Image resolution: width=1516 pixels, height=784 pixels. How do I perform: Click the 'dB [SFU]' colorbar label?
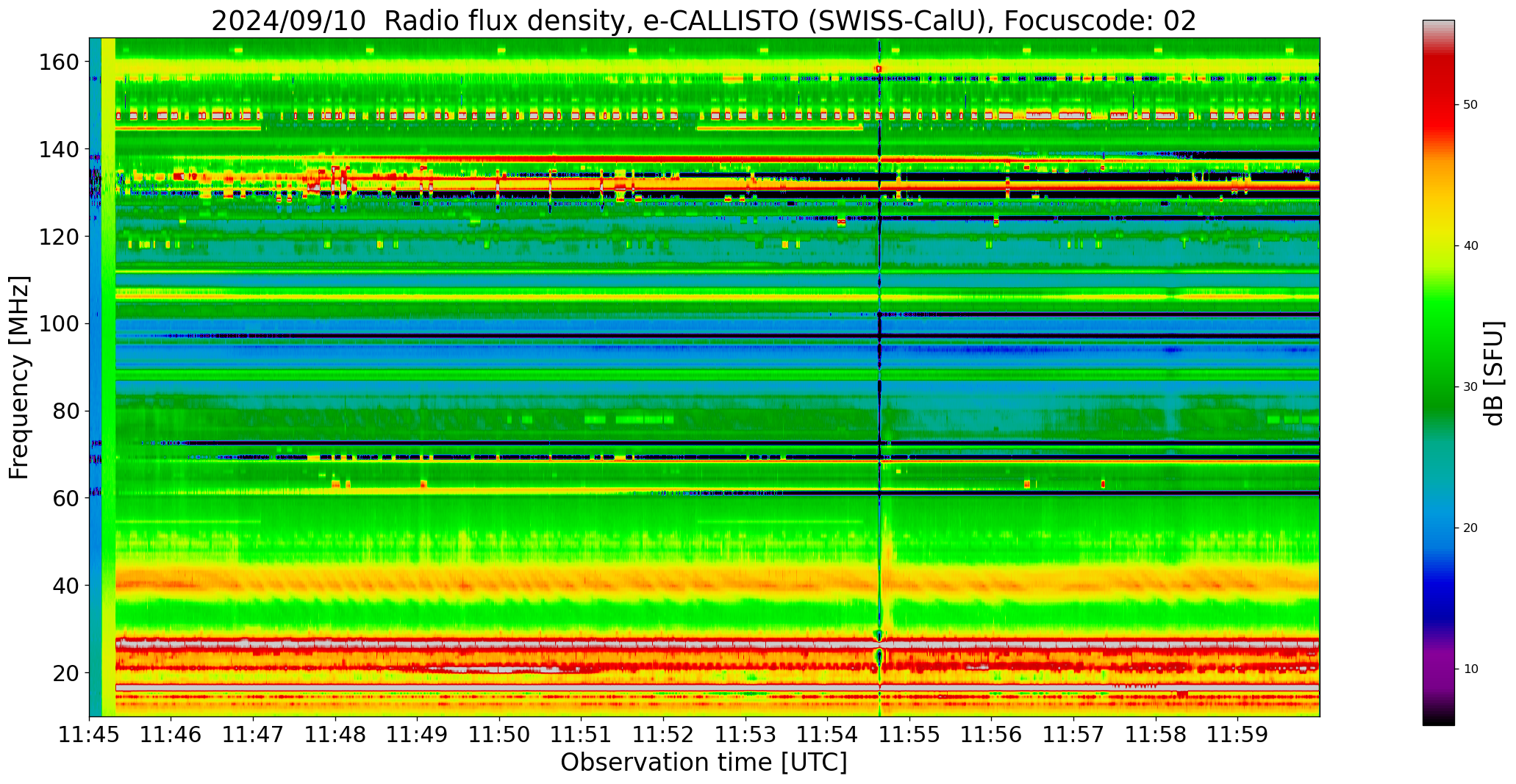pyautogui.click(x=1494, y=373)
